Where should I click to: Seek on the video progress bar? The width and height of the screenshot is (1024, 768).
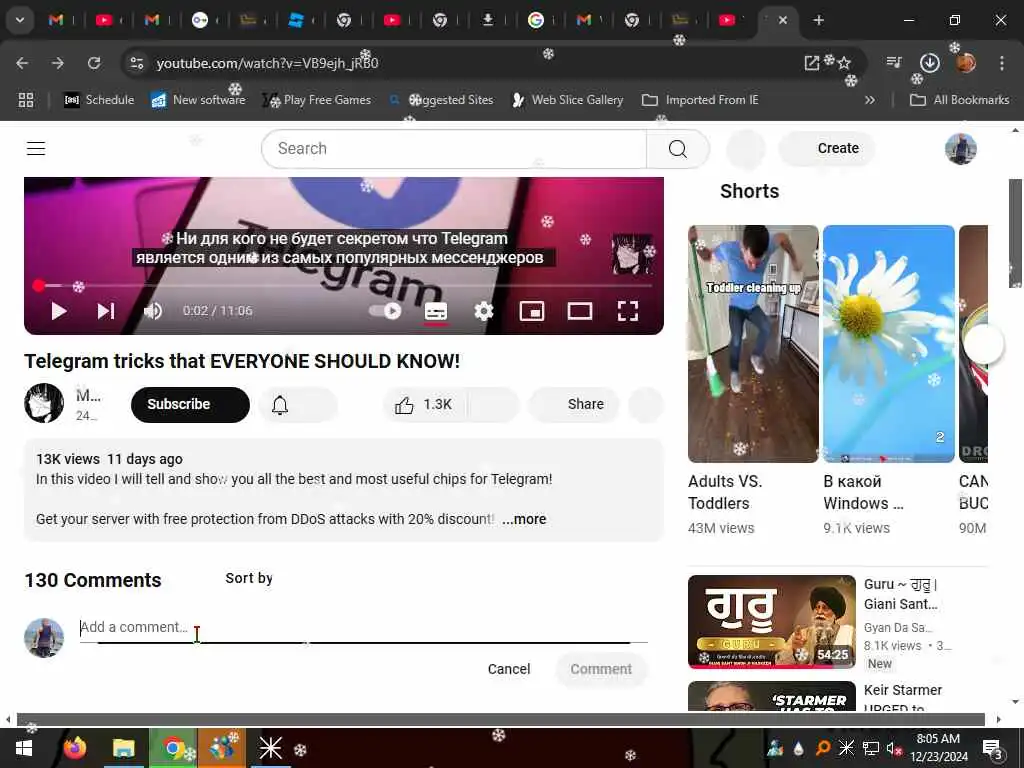[344, 285]
